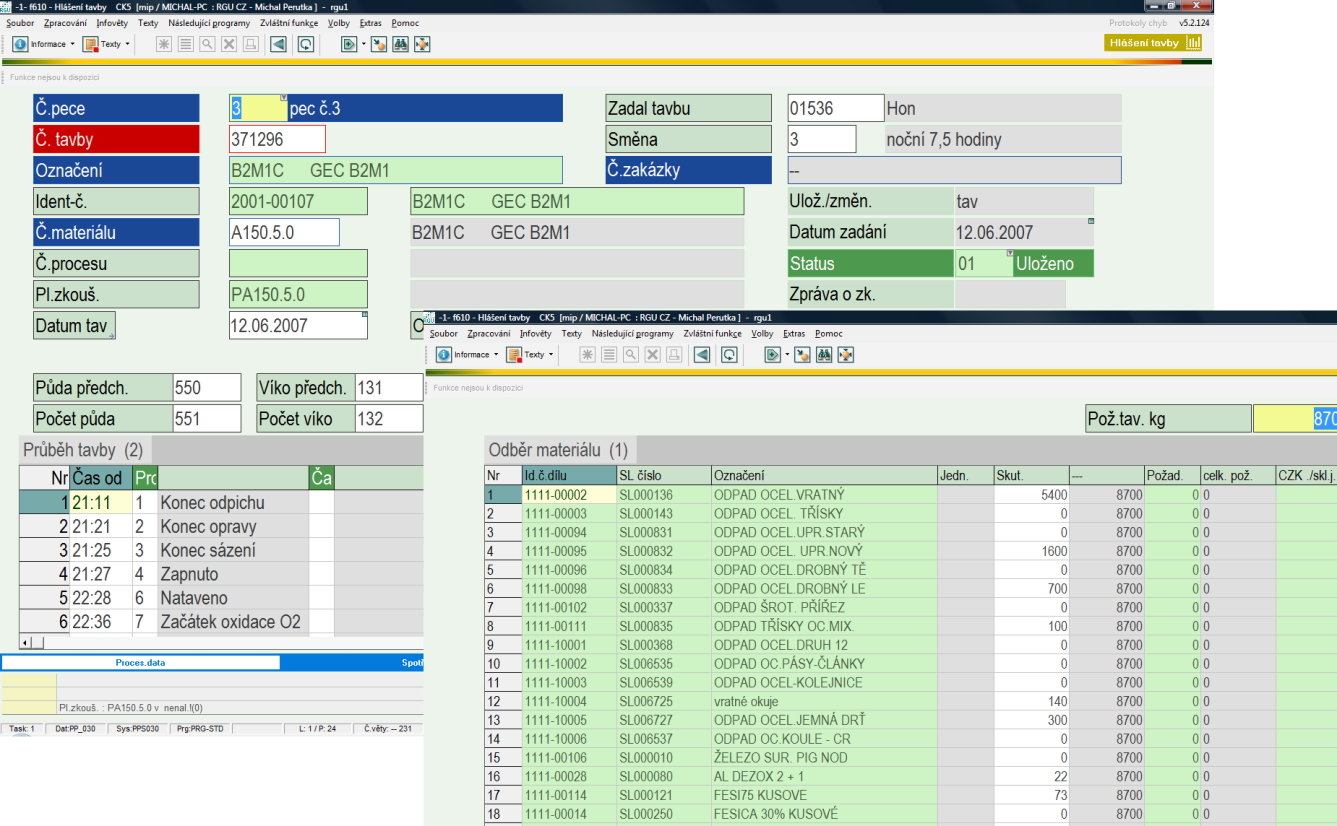Click the four-arrows expand icon in the Odběr materiálu window
This screenshot has width=1337, height=826.
point(845,354)
